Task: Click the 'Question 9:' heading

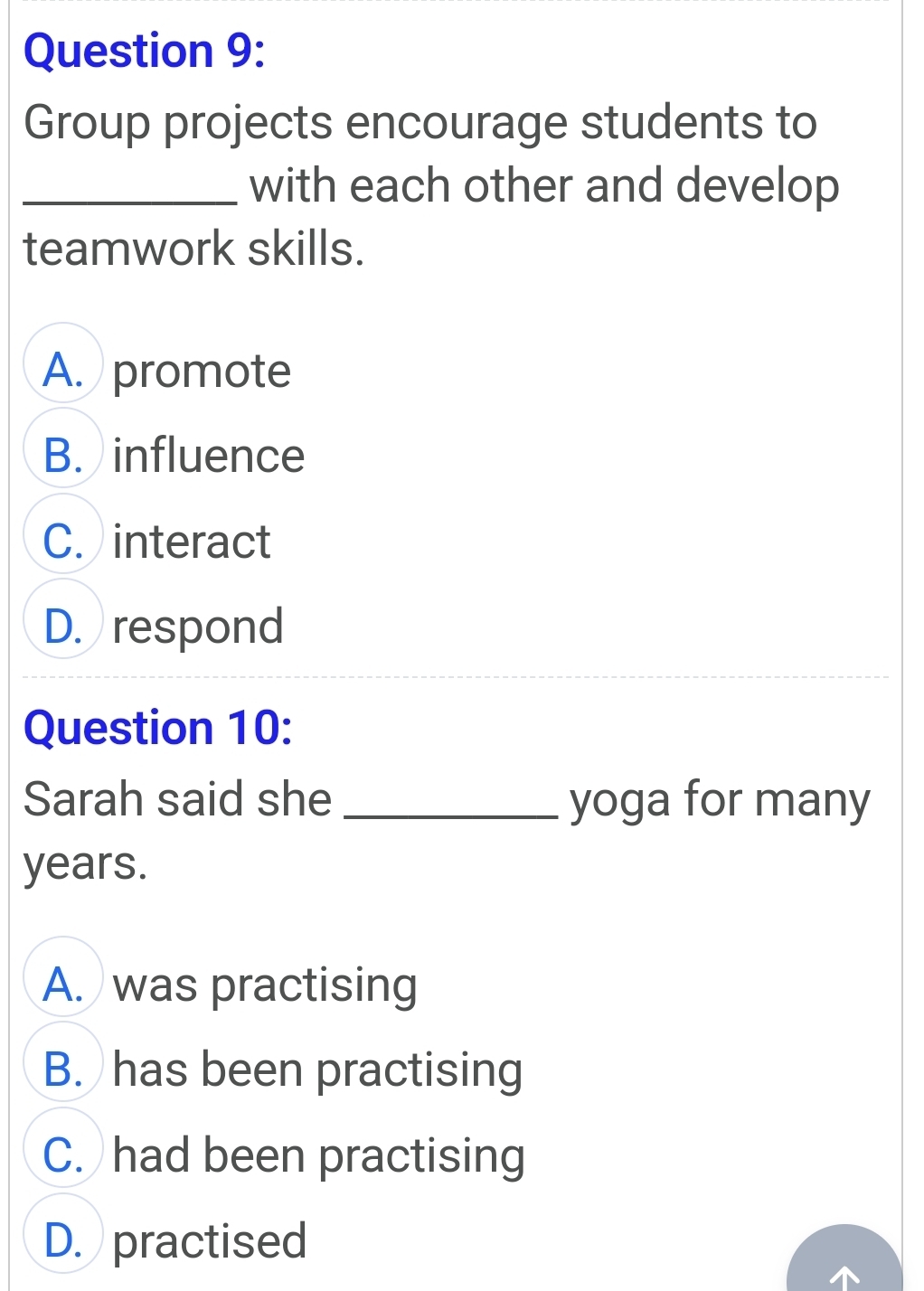Action: pyautogui.click(x=145, y=51)
